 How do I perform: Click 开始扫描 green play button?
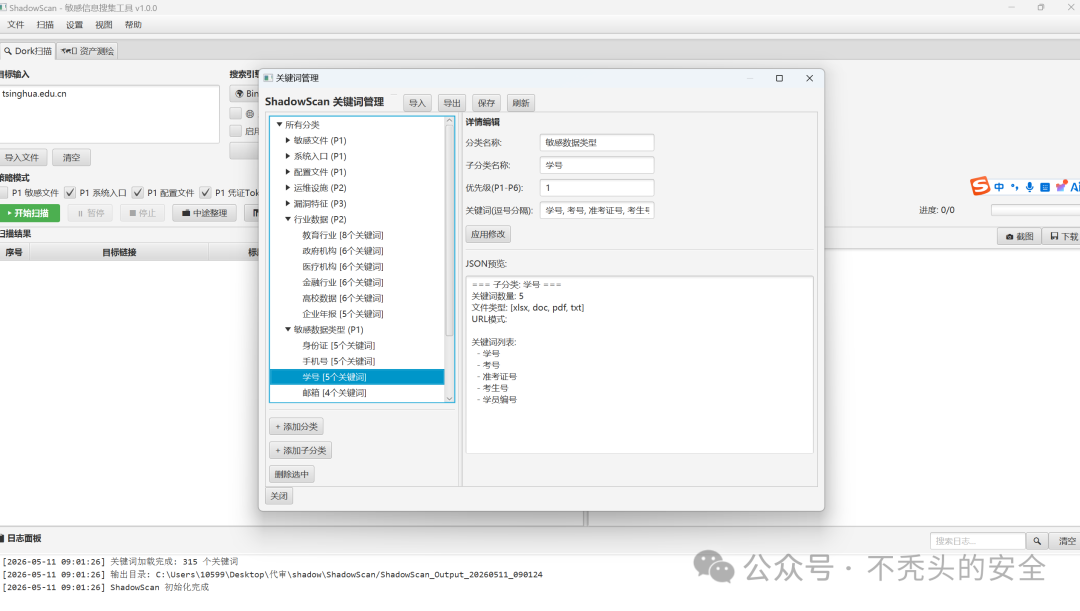29,214
